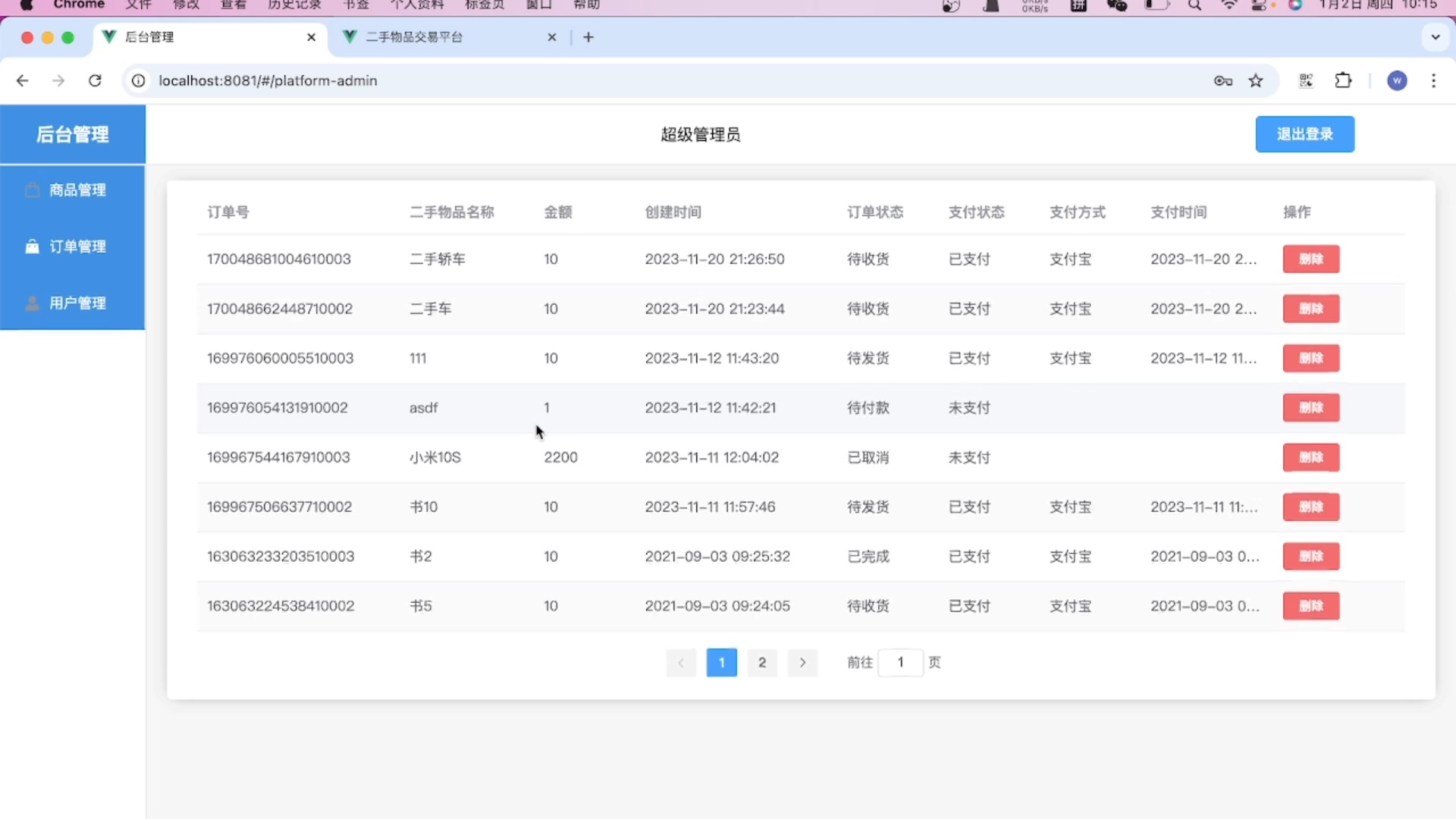Navigate to page 1 number button
The image size is (1456, 819).
click(721, 662)
